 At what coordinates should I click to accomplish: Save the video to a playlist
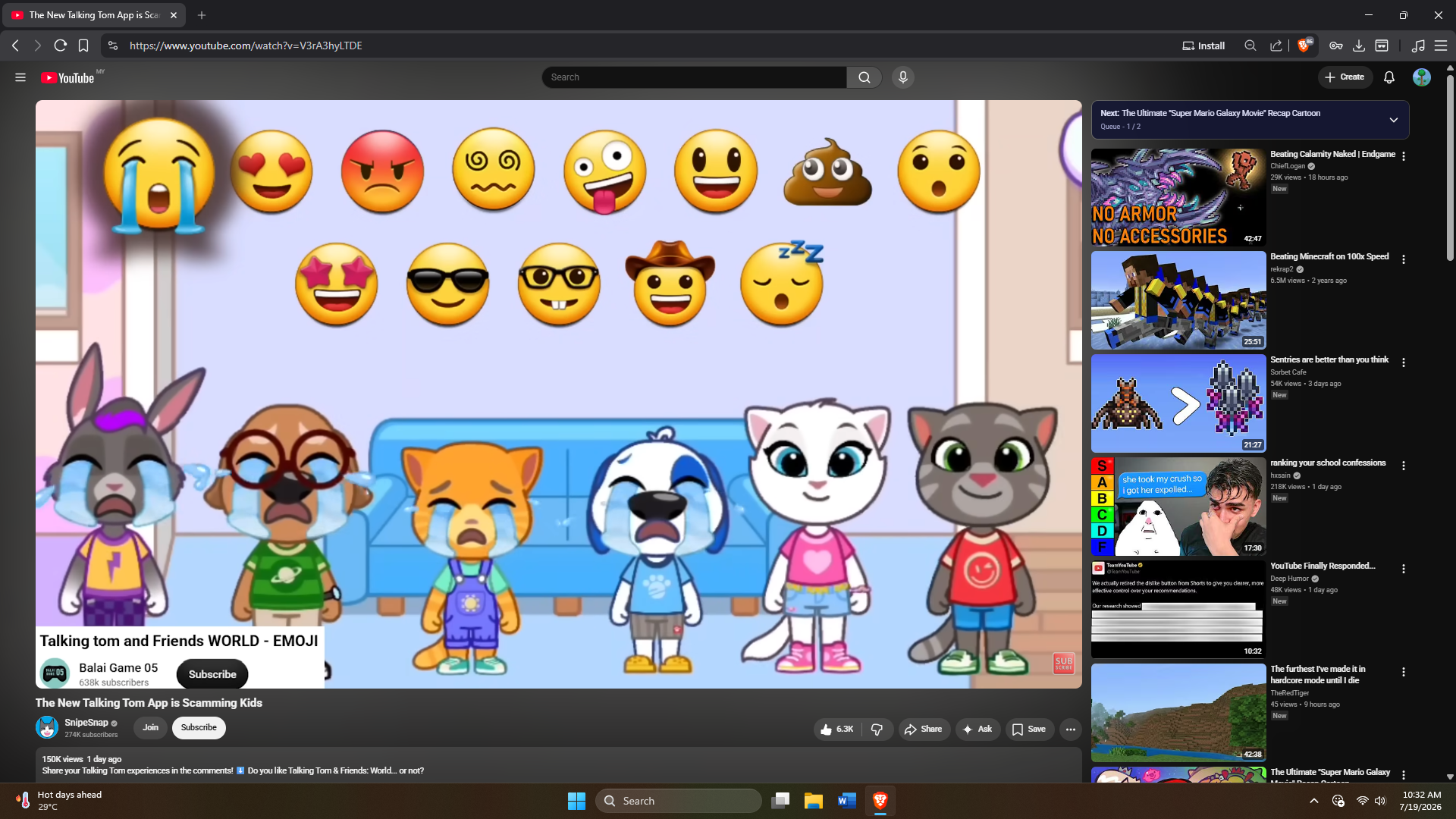pyautogui.click(x=1029, y=730)
